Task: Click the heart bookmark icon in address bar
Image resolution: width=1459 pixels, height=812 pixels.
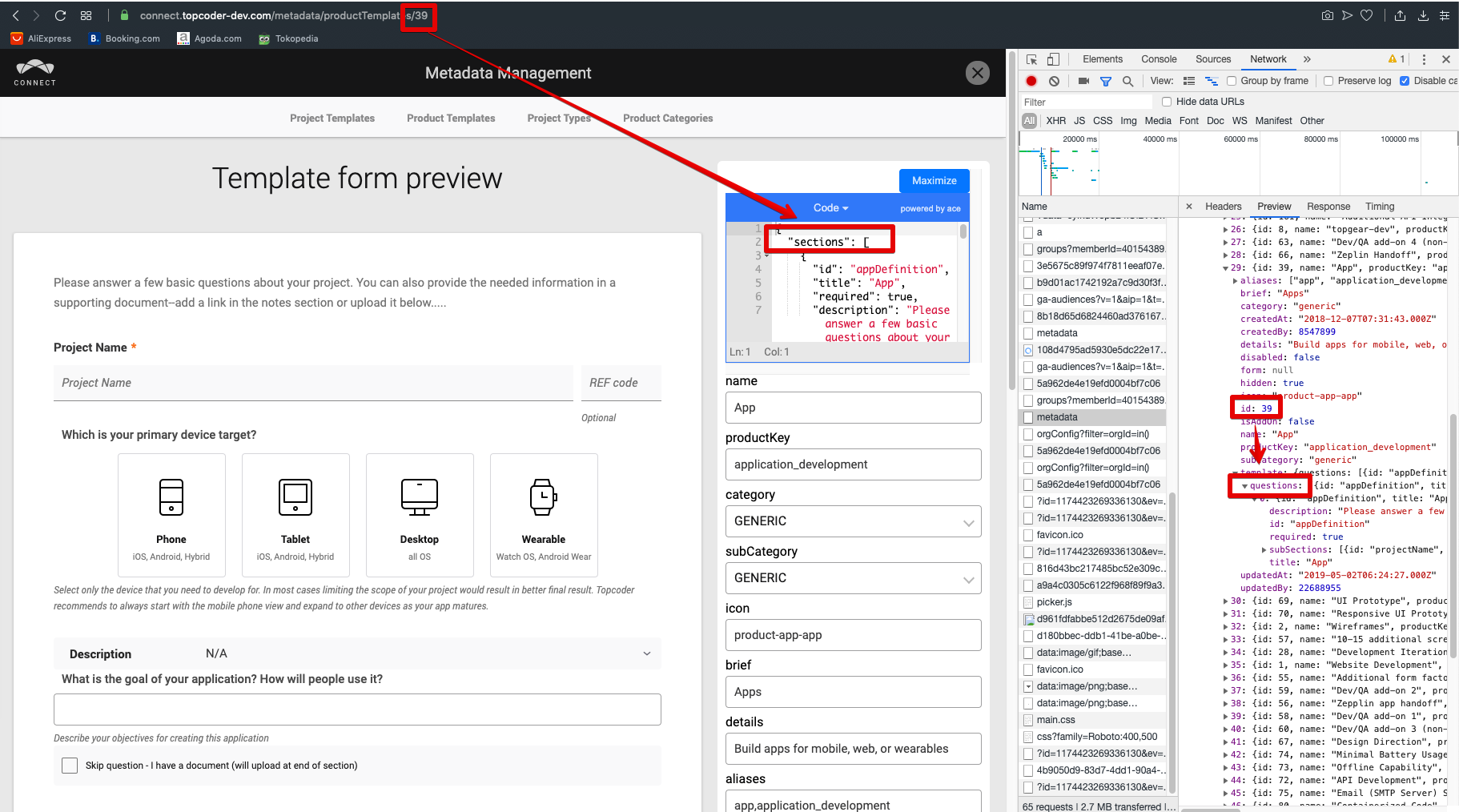Action: pos(1367,15)
